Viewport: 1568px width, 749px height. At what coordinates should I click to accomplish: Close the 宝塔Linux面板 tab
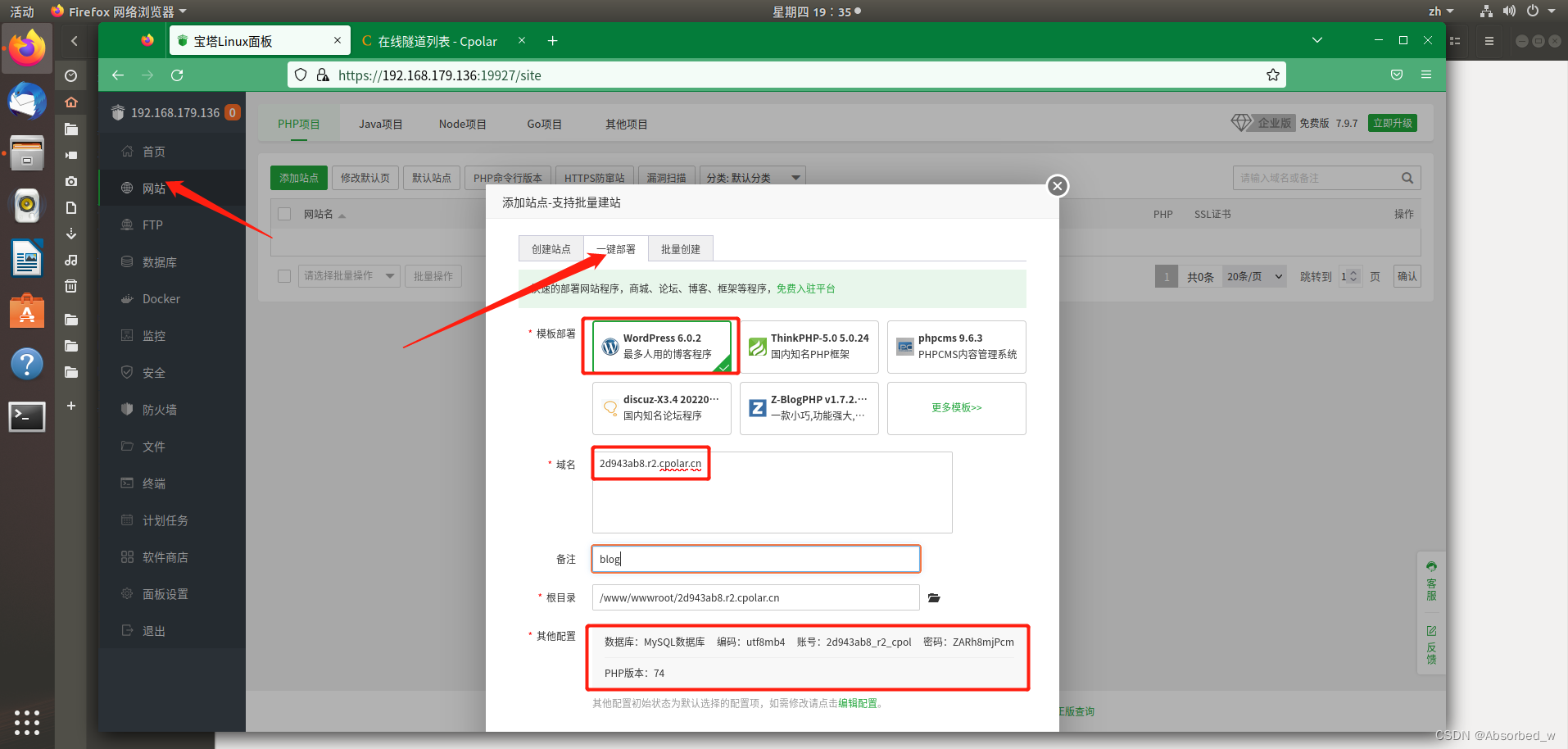[338, 40]
